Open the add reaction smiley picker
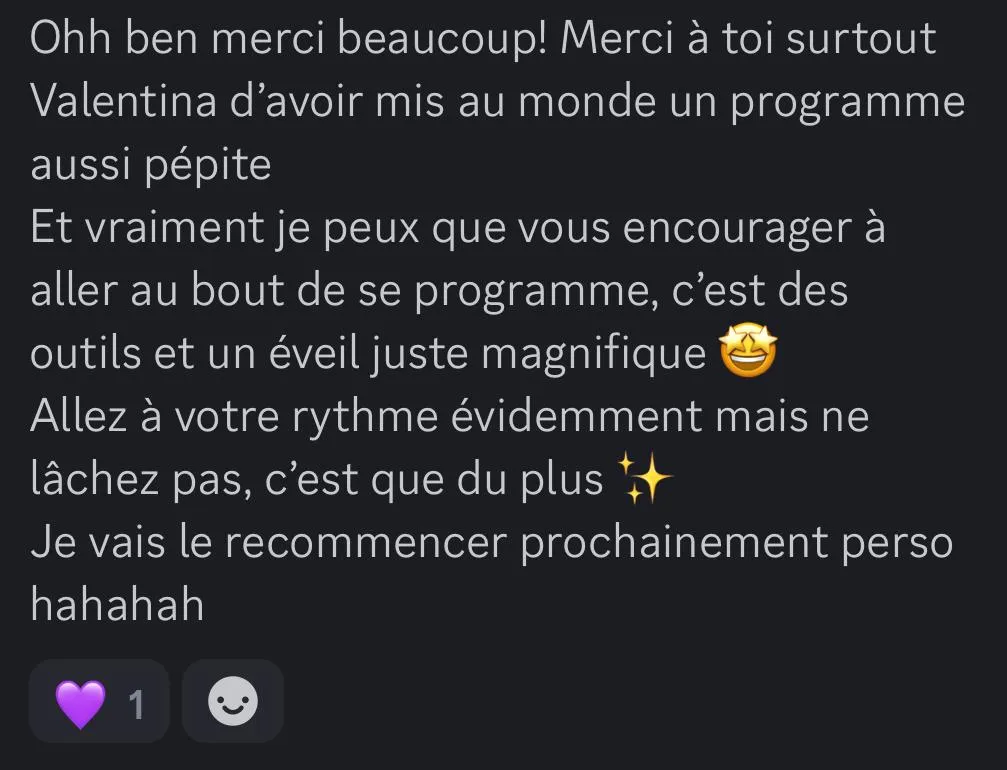Screen dimensions: 1007x770 tap(233, 701)
